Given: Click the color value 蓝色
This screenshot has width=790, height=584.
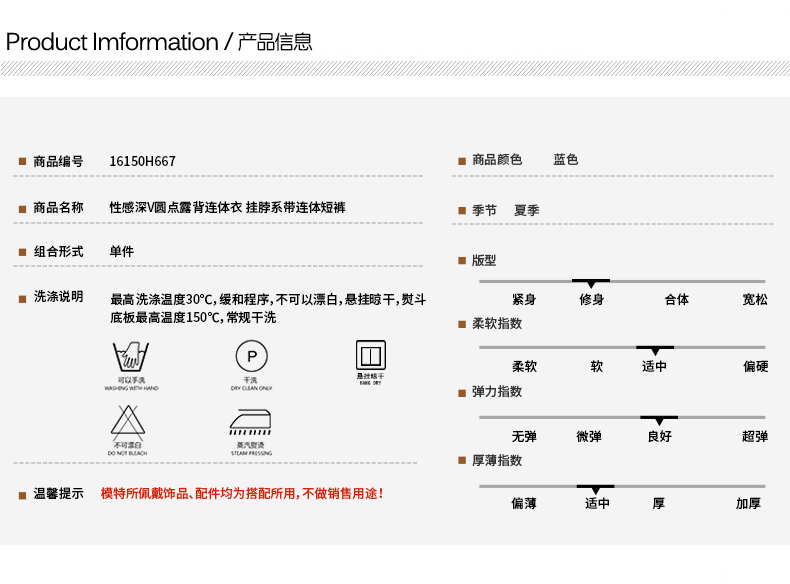Looking at the screenshot, I should pyautogui.click(x=565, y=160).
